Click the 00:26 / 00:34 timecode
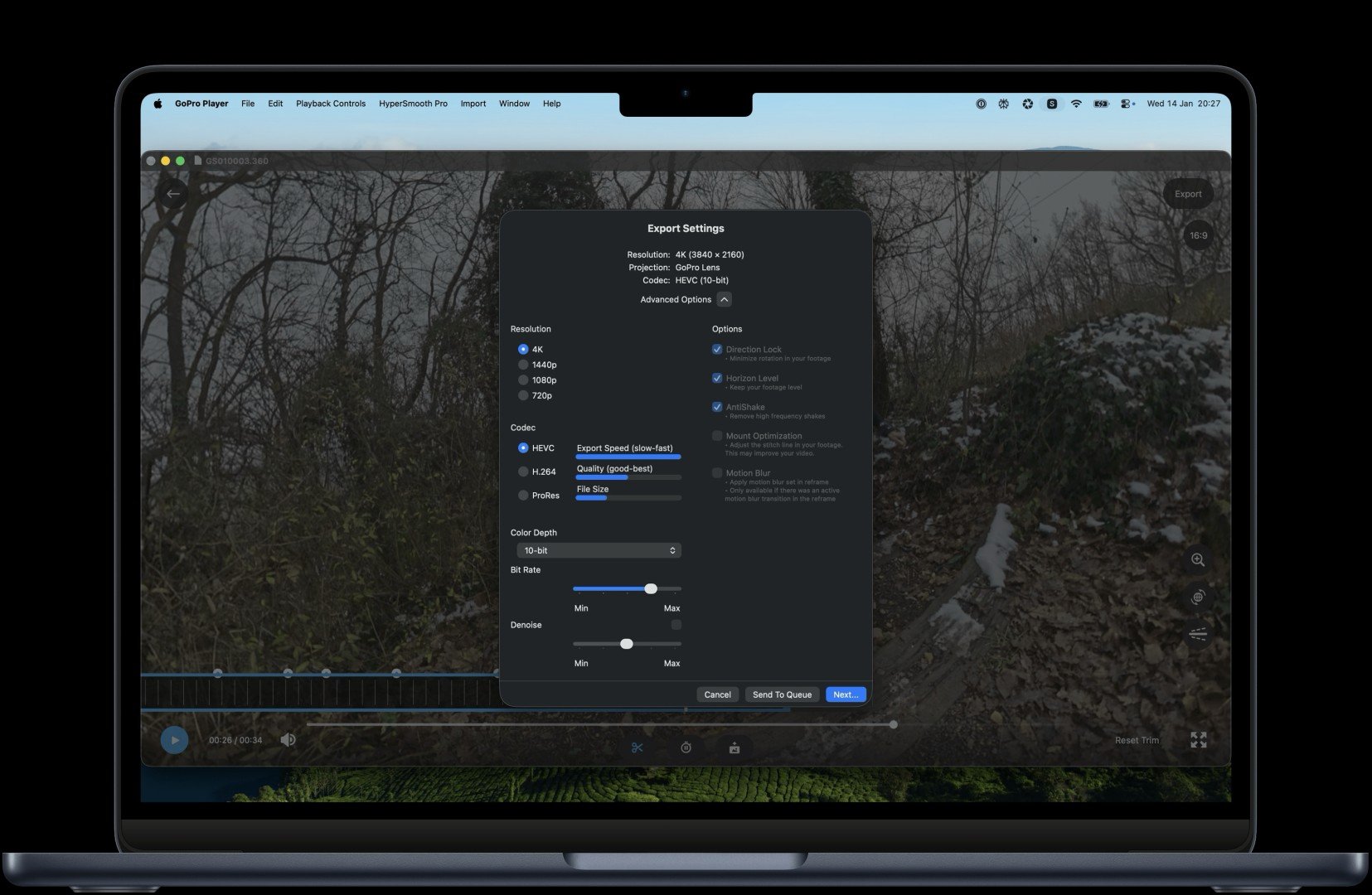Image resolution: width=1372 pixels, height=895 pixels. click(x=235, y=740)
